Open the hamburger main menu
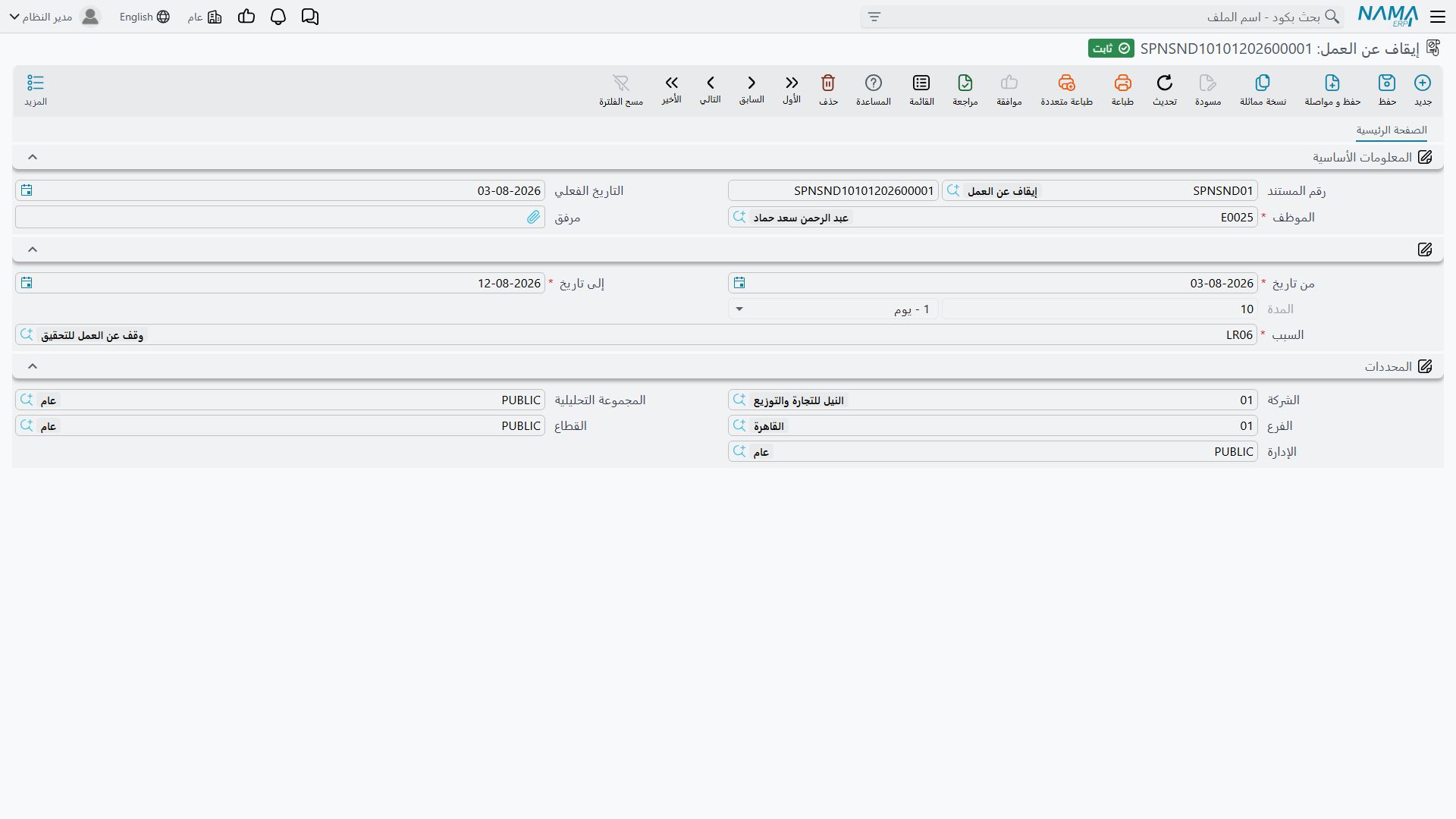1456x819 pixels. 1438,17
